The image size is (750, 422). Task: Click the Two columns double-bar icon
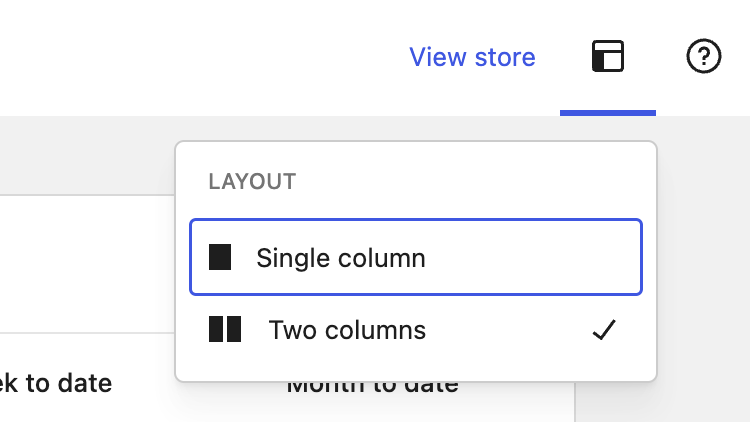point(225,329)
